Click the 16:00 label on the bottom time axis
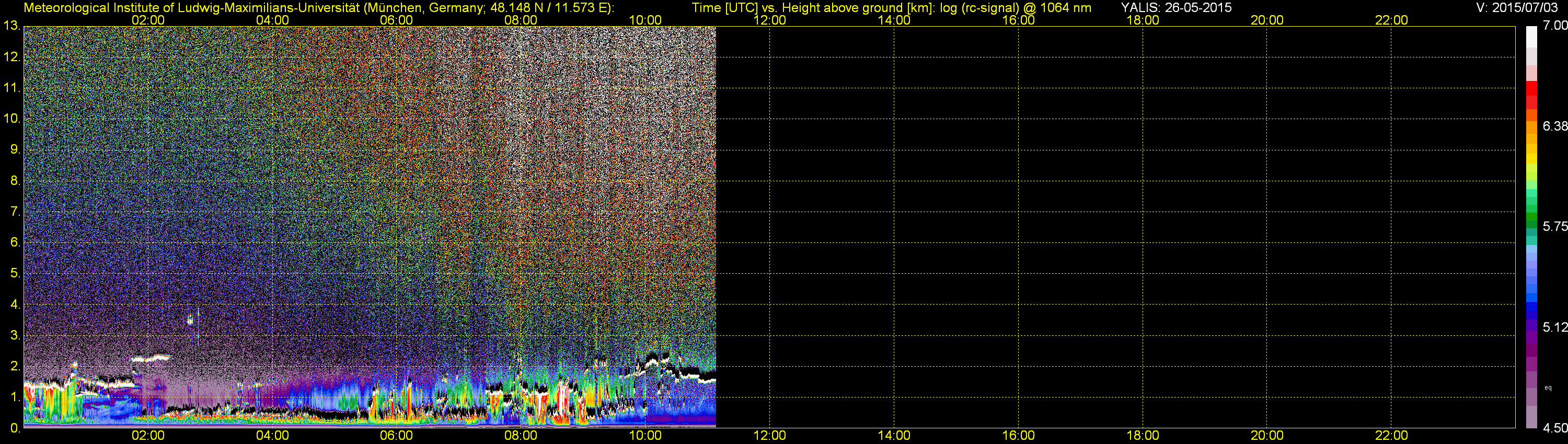This screenshot has height=444, width=1568. point(1018,436)
